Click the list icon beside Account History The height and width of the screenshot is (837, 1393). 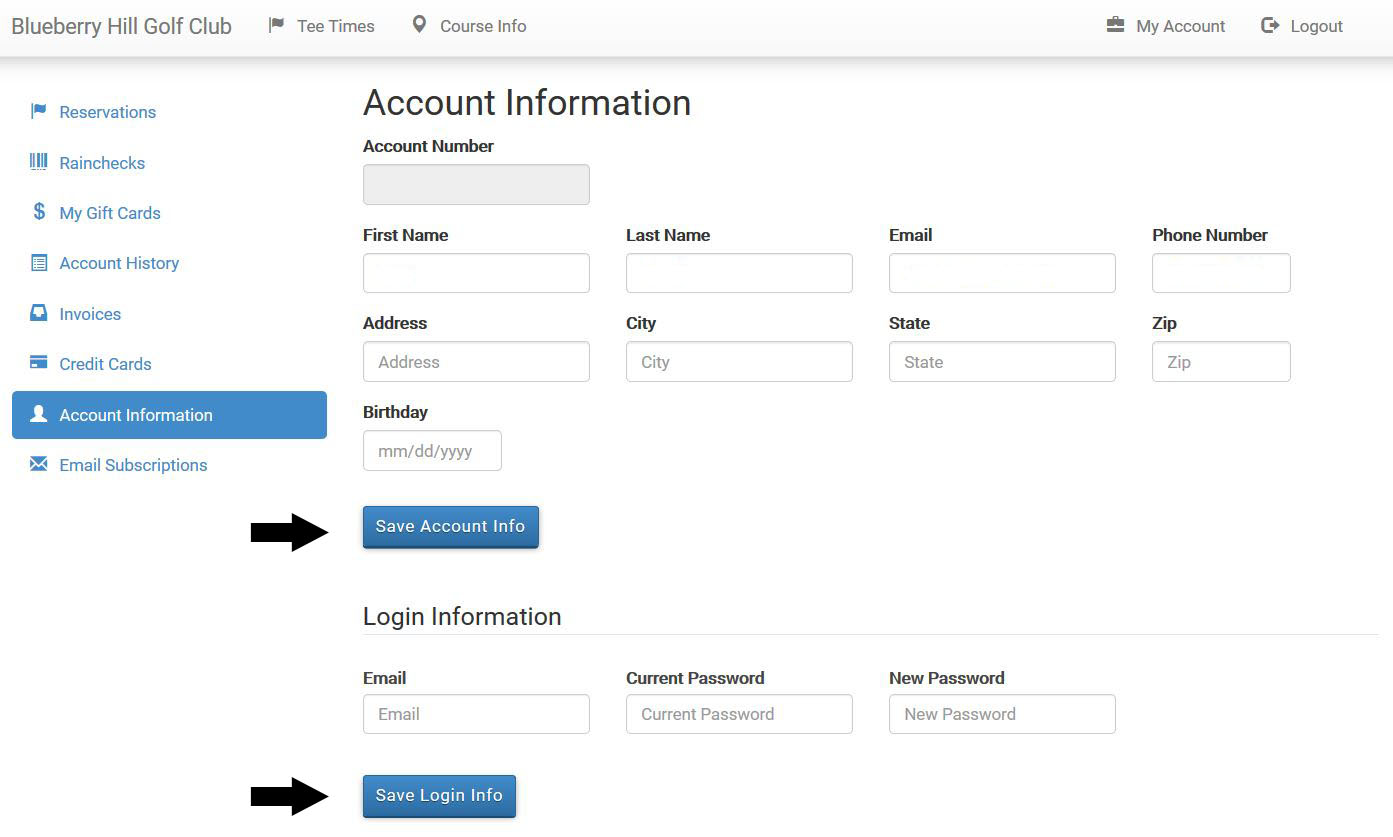(39, 263)
